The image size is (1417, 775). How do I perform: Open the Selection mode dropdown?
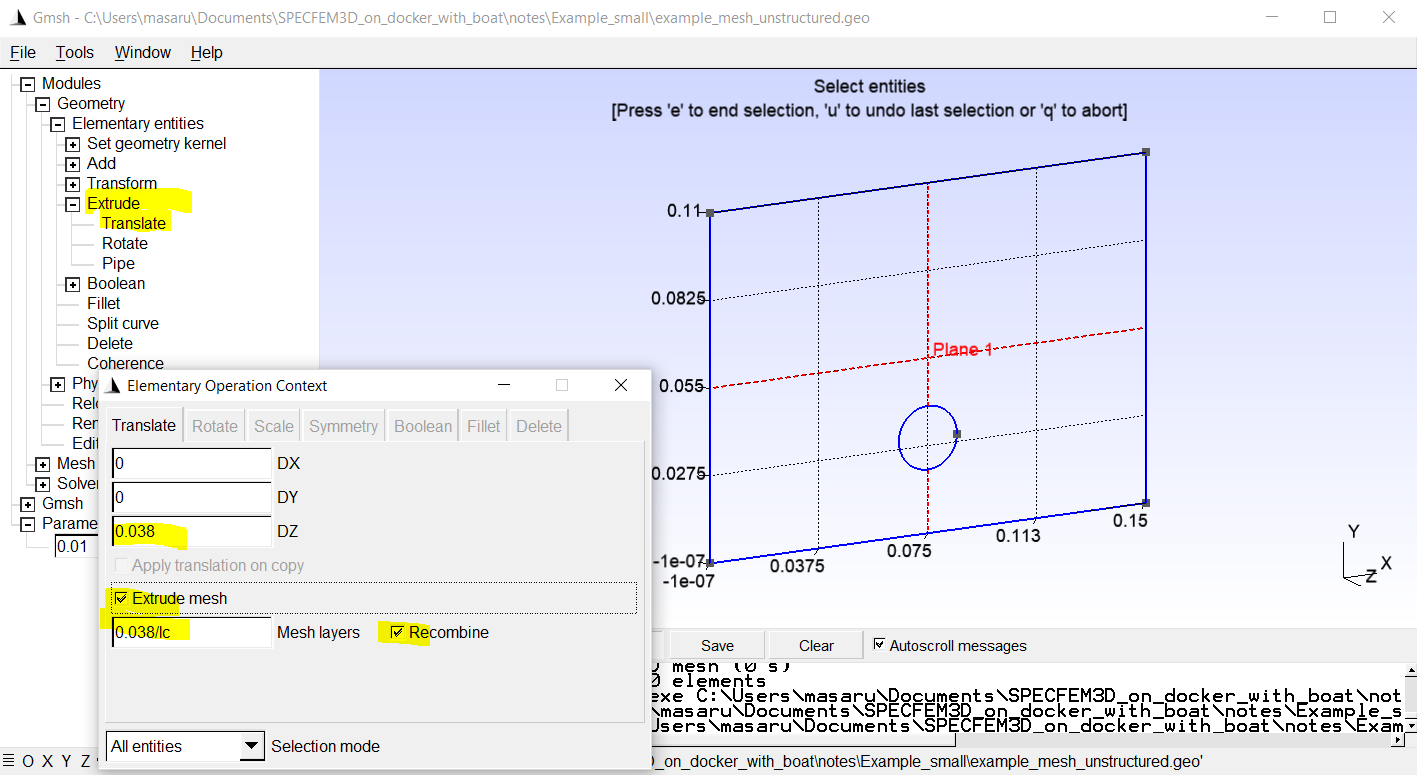[184, 746]
